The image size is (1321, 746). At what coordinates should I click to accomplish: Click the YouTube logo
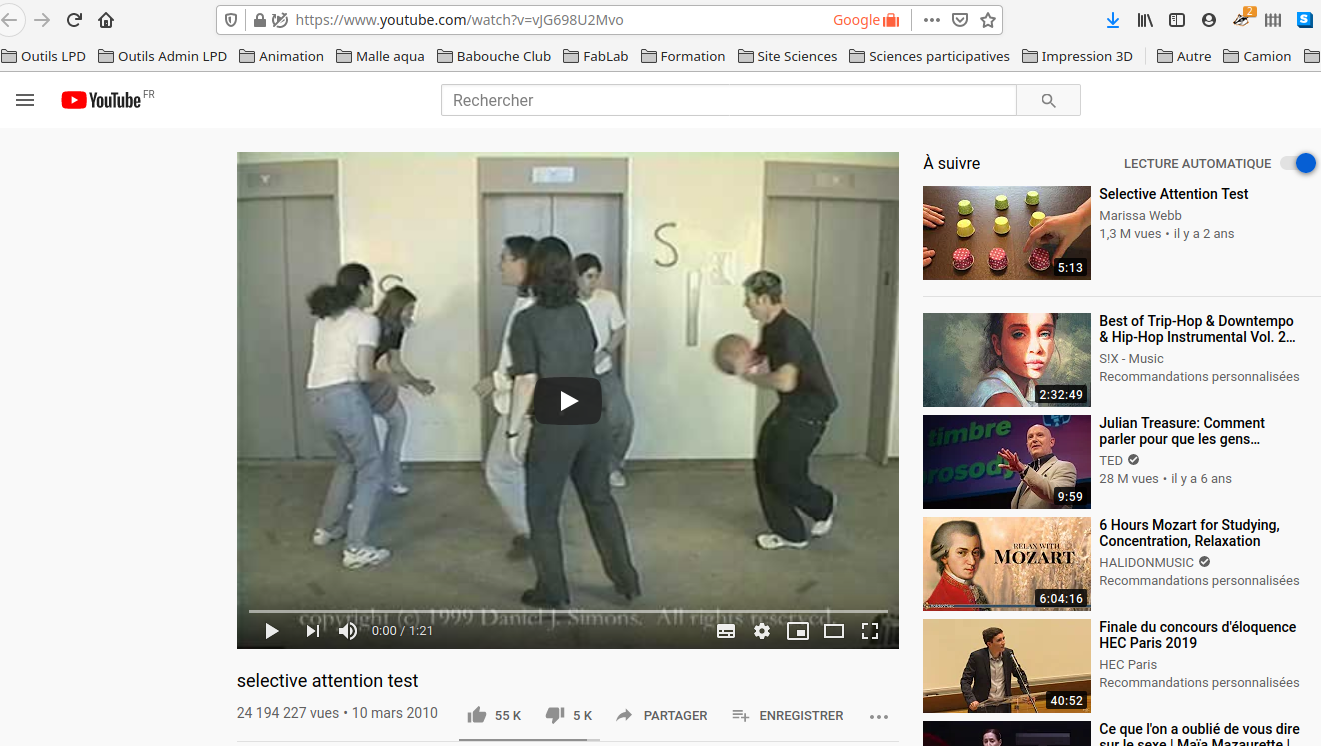click(101, 100)
